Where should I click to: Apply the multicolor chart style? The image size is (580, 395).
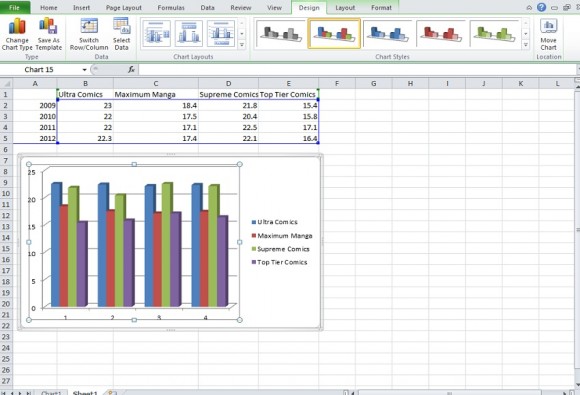click(x=334, y=34)
